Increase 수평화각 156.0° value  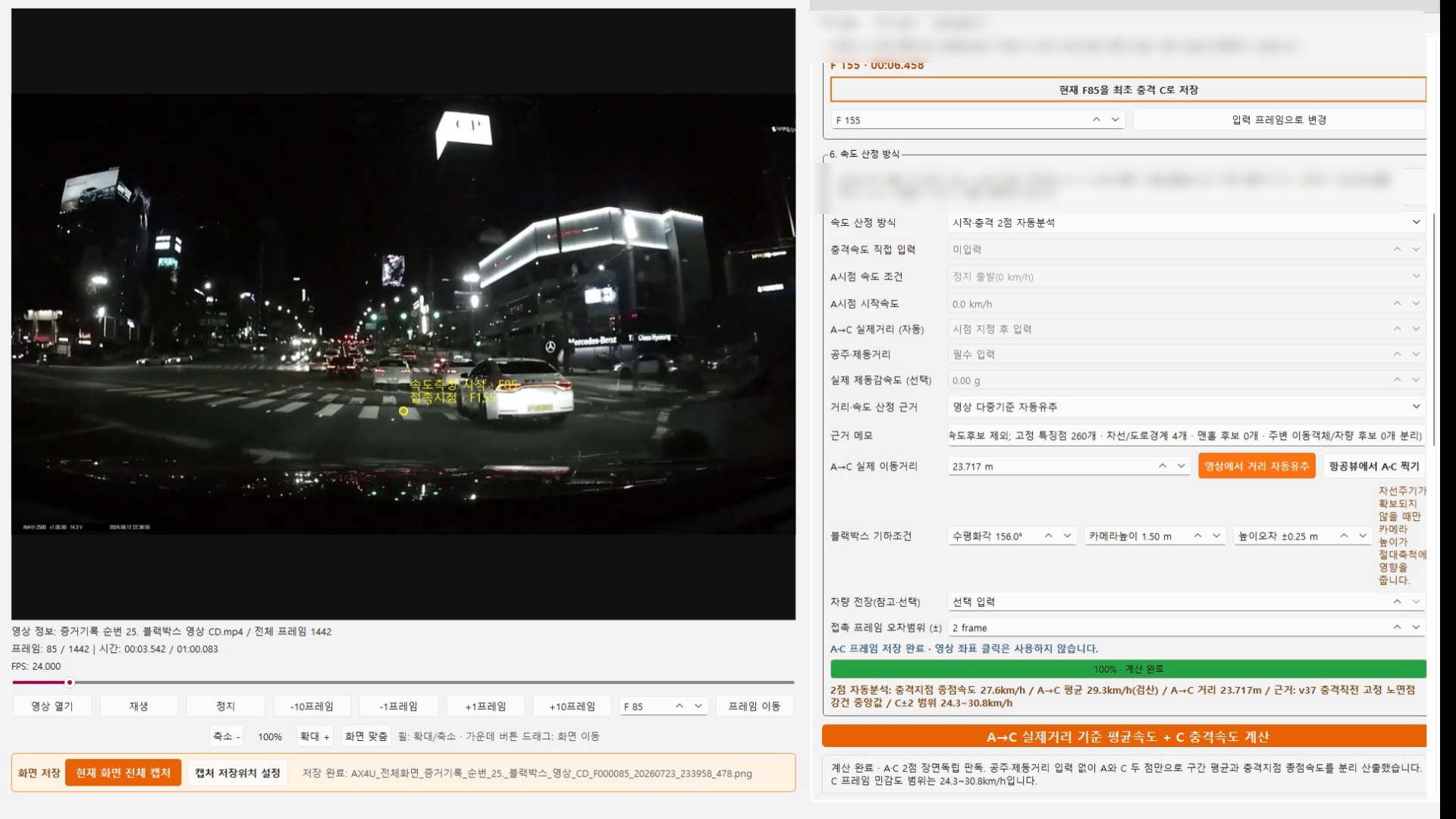pos(1049,536)
